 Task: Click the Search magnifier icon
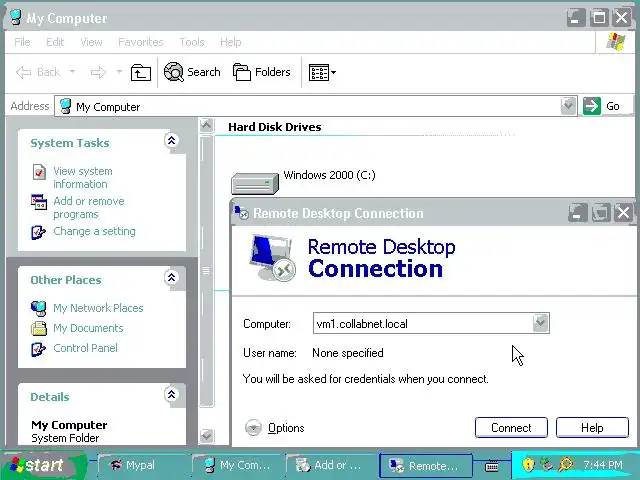click(x=174, y=72)
